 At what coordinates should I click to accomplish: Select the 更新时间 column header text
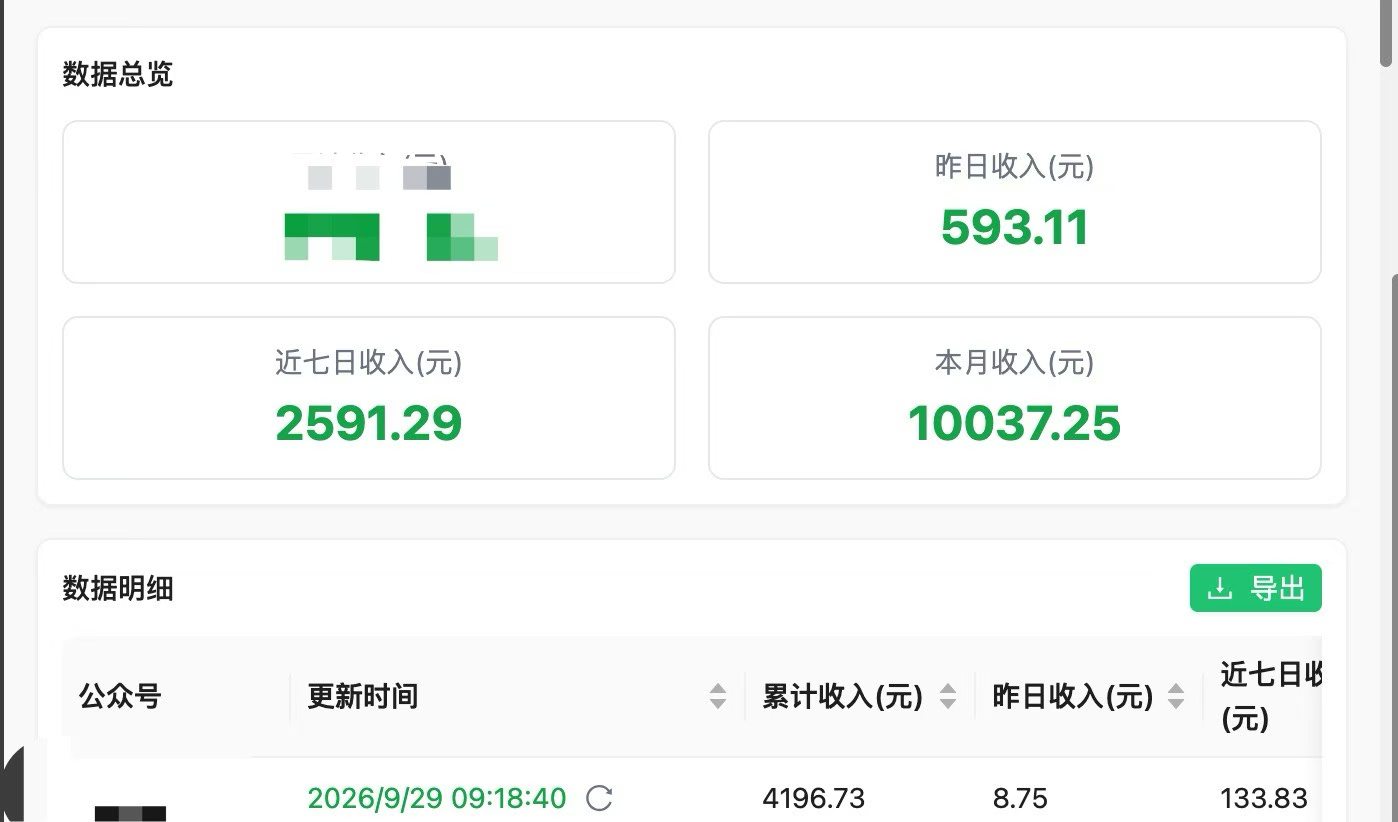pos(362,696)
